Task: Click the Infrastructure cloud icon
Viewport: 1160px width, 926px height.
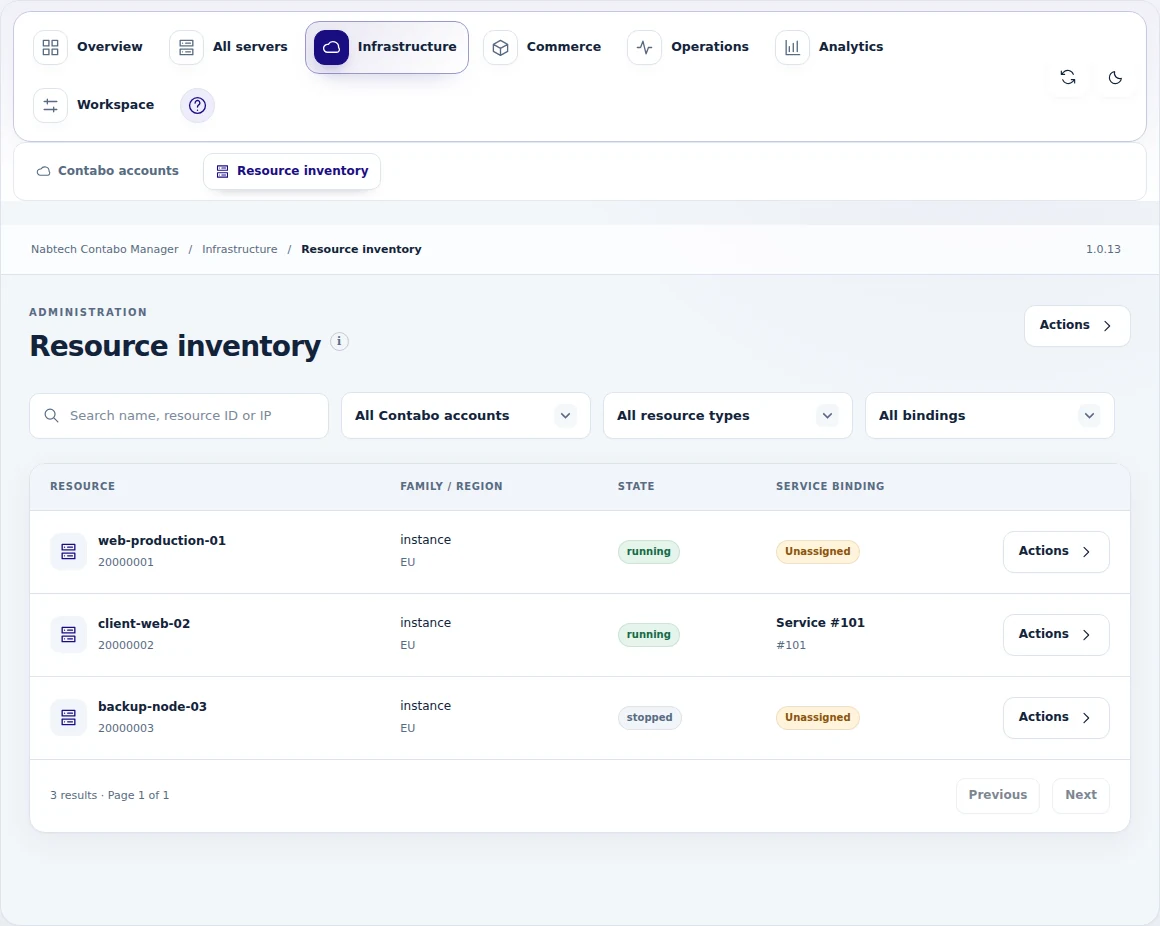Action: click(x=331, y=47)
